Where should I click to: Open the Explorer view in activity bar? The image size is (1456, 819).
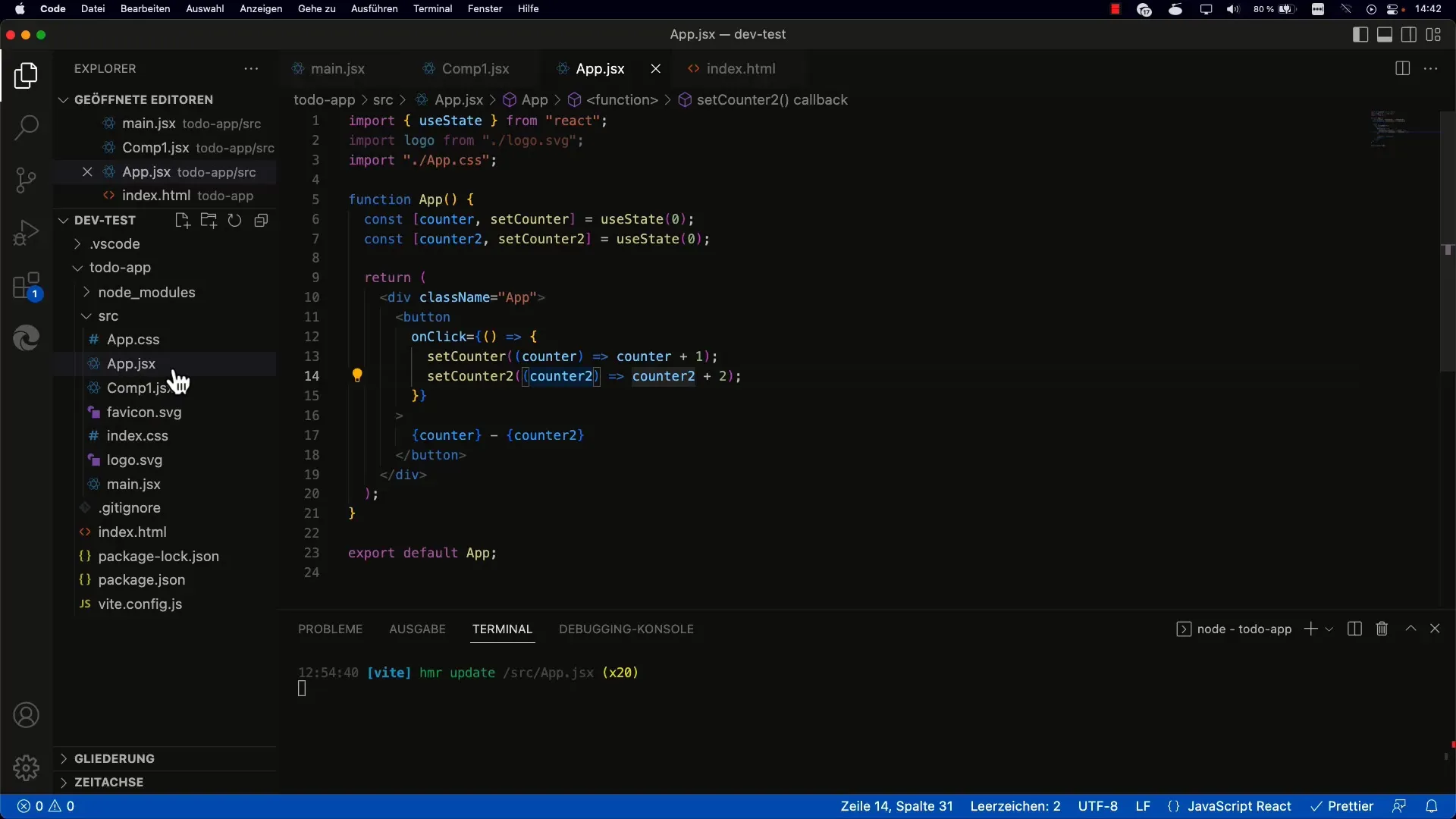[x=27, y=76]
